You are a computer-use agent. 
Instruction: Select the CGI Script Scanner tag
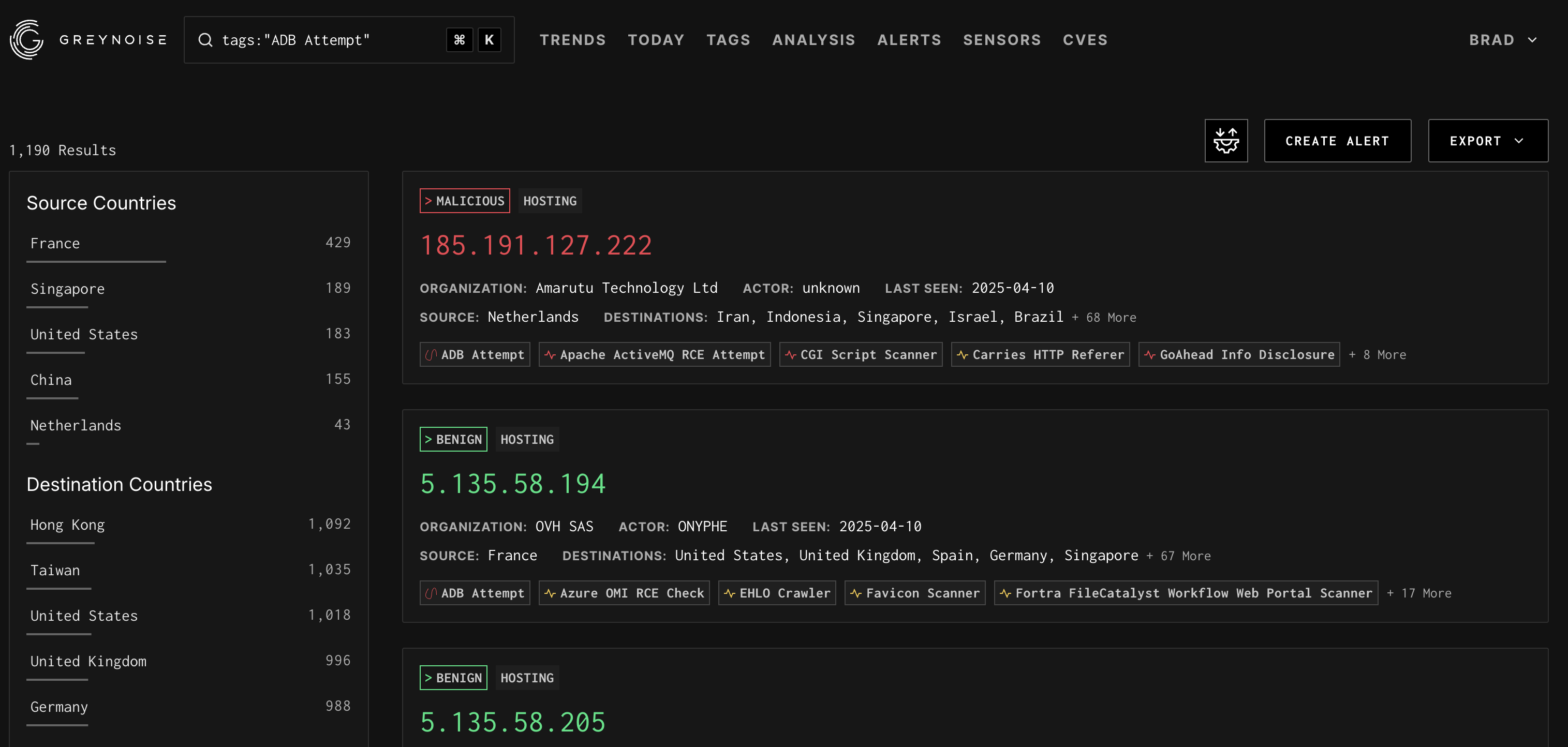point(861,355)
